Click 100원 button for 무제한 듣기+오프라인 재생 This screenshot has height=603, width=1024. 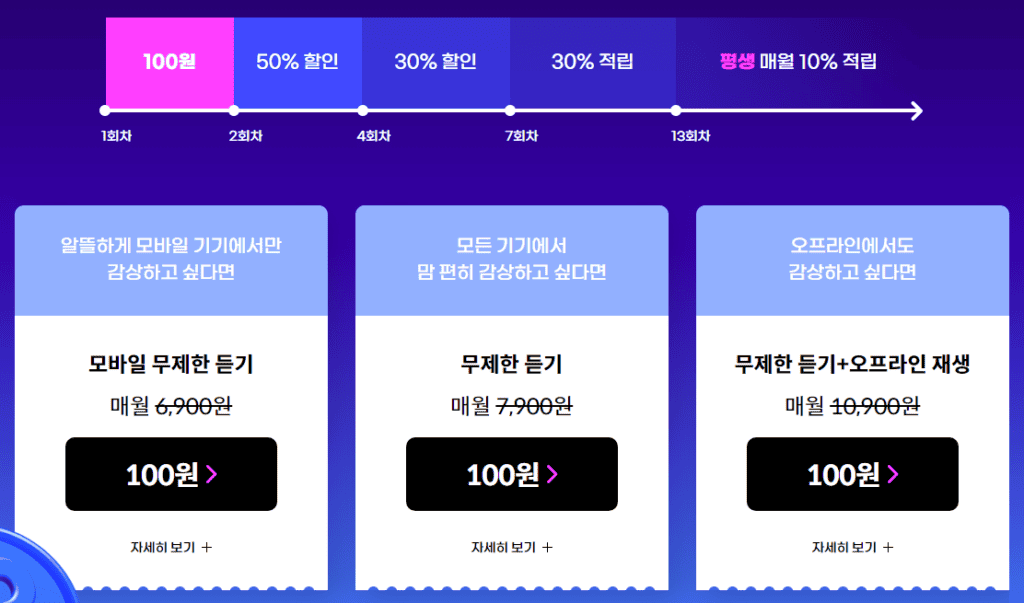pos(852,474)
